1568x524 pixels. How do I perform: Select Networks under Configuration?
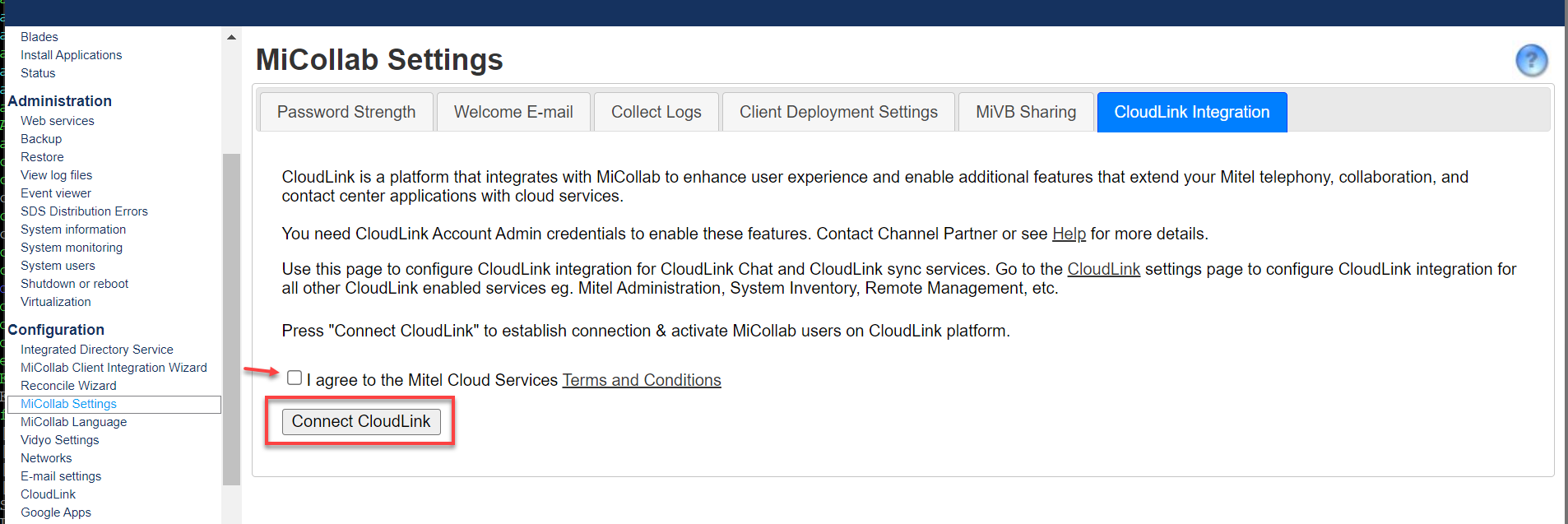click(x=45, y=457)
